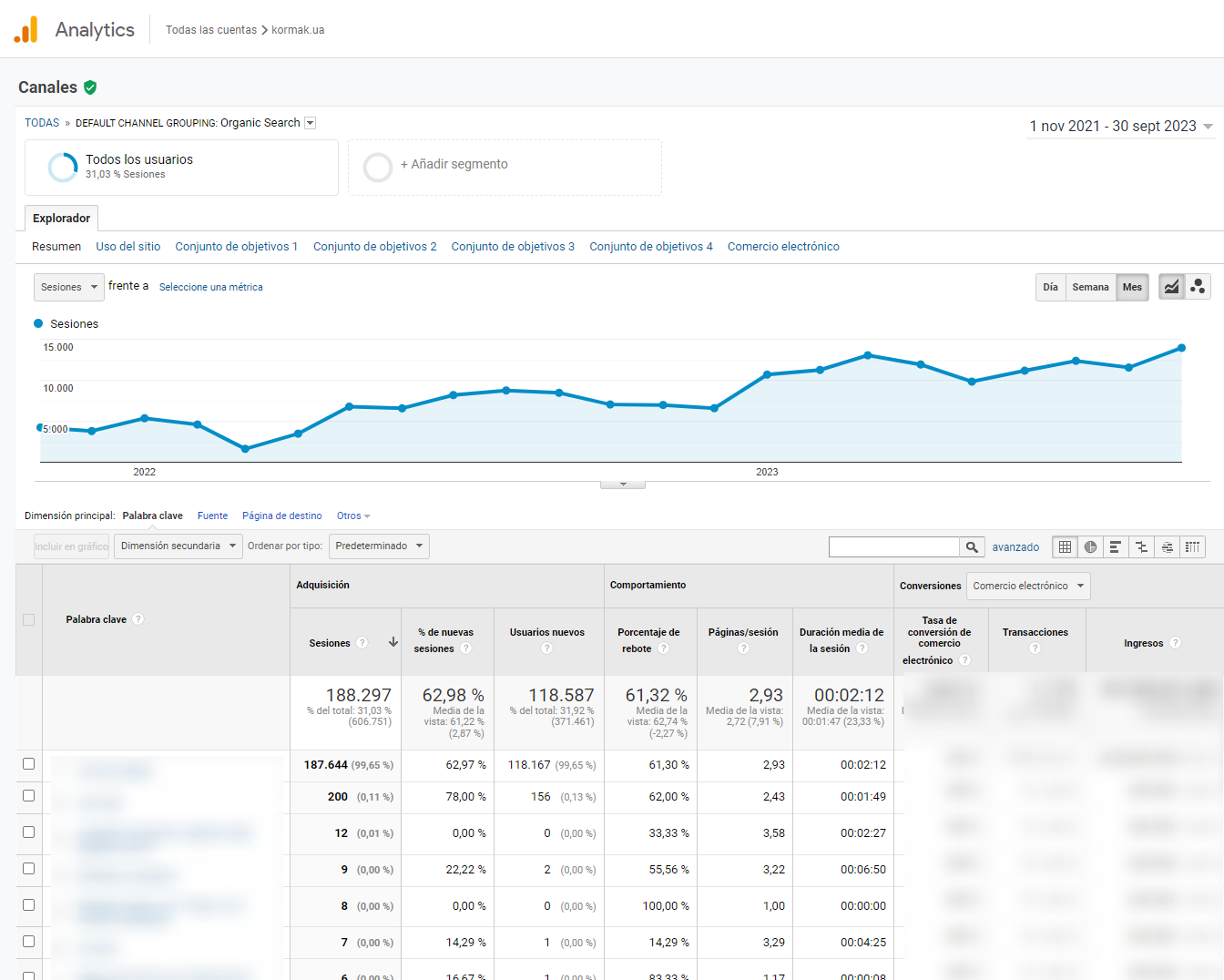Screen dimensions: 1224x980
Task: Select the pie chart percentage view
Action: coord(1090,547)
